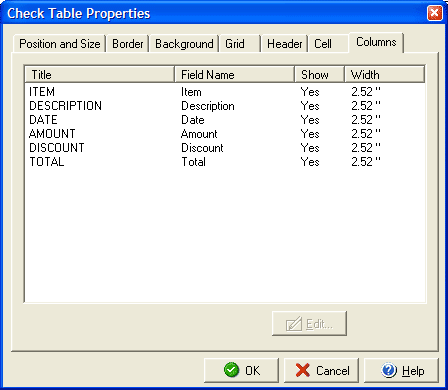Click the green checkmark OK icon
The image size is (448, 390).
pyautogui.click(x=231, y=370)
